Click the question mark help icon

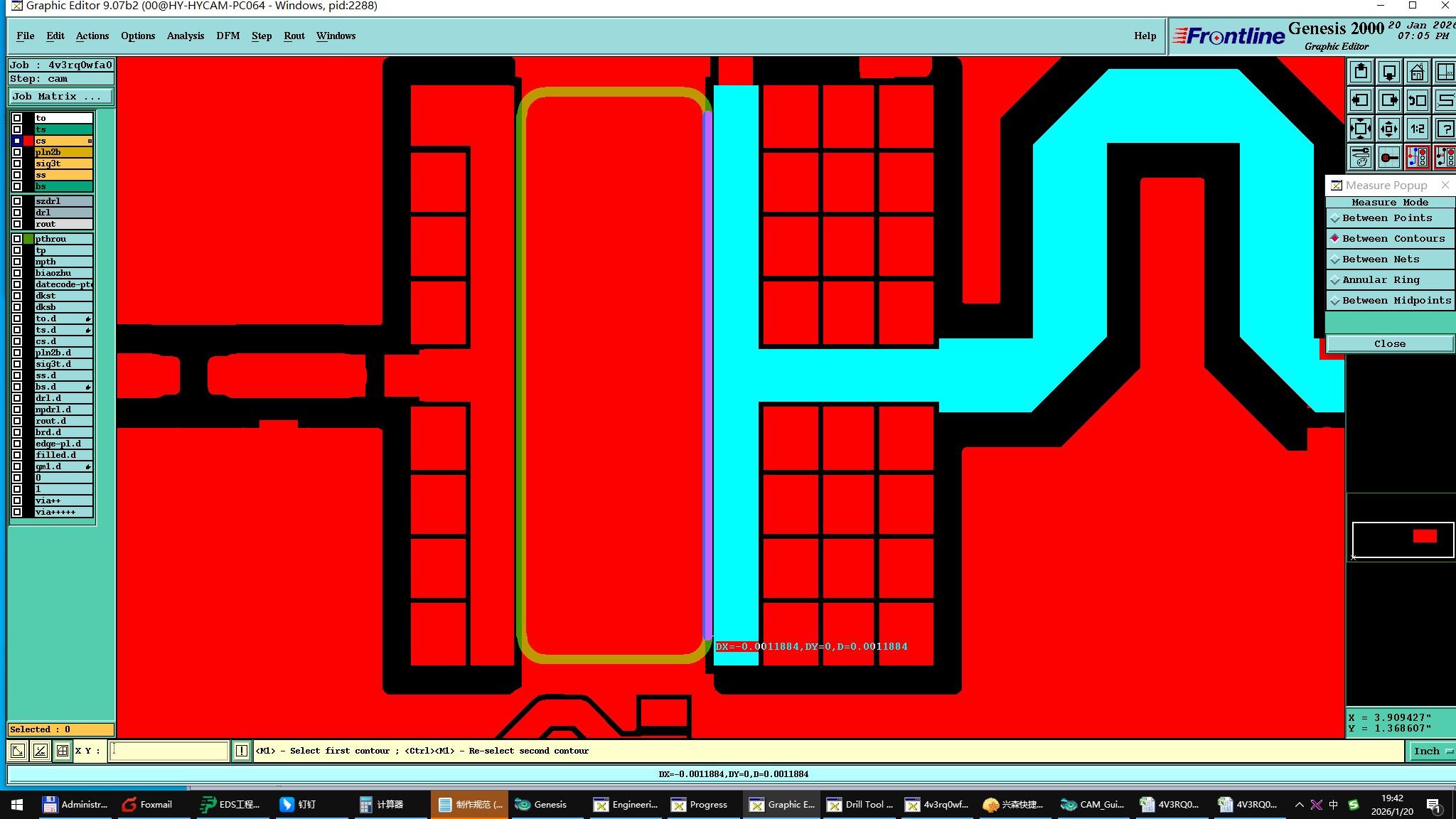(1445, 129)
